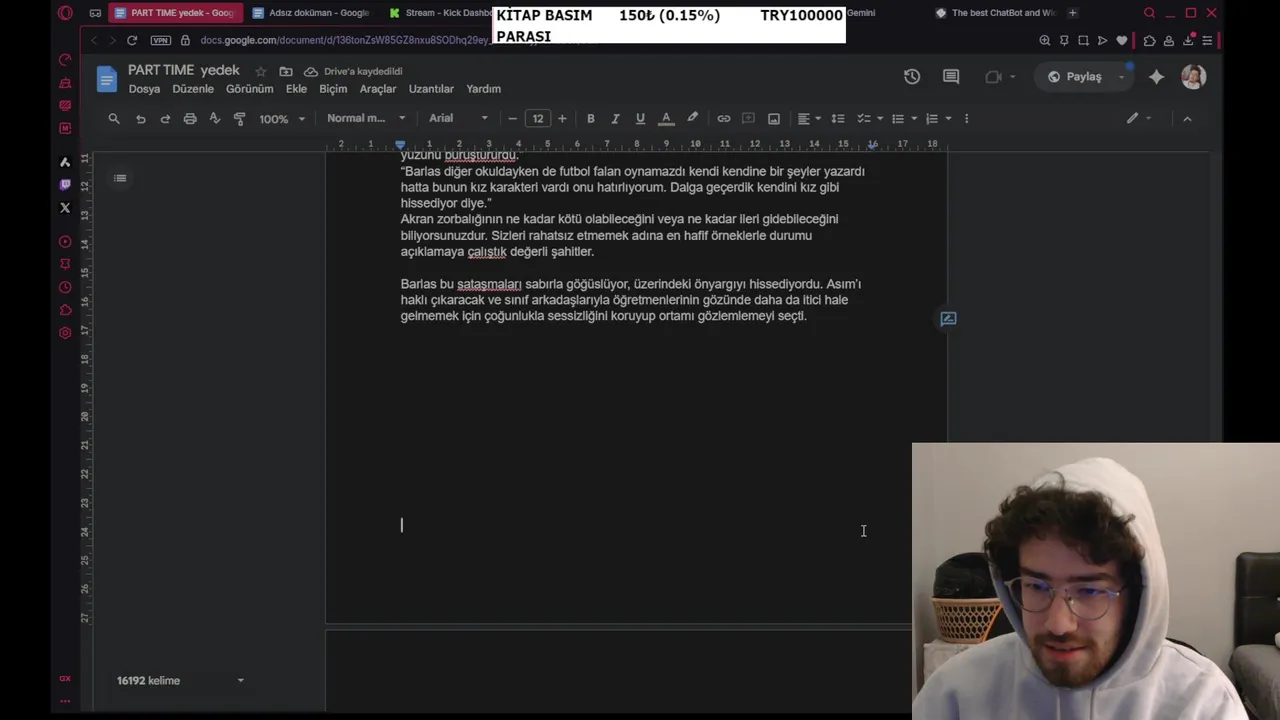
Task: Expand the 16192 kelime word count dropdown
Action: 180,680
